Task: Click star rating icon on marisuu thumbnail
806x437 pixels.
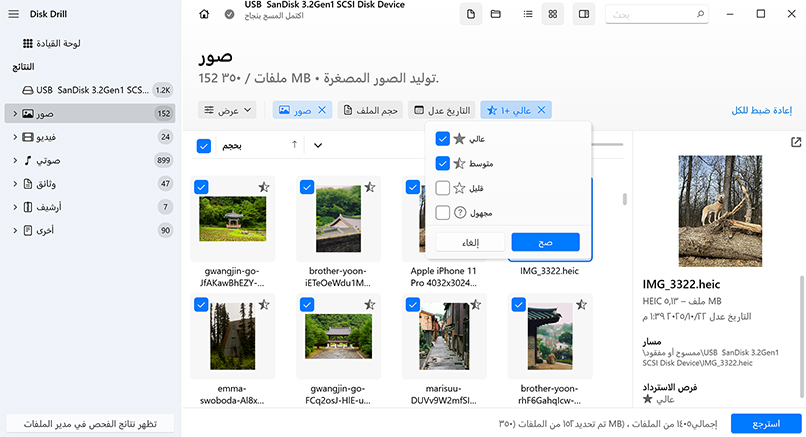Action: click(476, 305)
